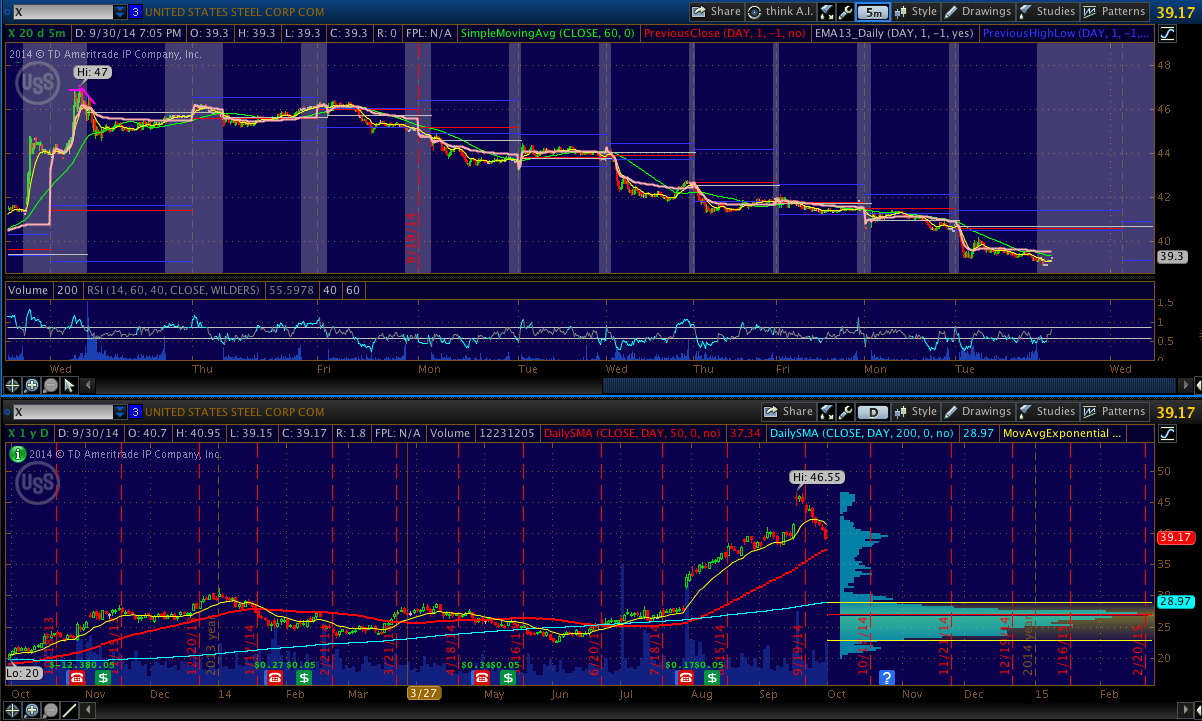Open symbol dropdown arrow in lower chart
The width and height of the screenshot is (1202, 721).
point(120,411)
